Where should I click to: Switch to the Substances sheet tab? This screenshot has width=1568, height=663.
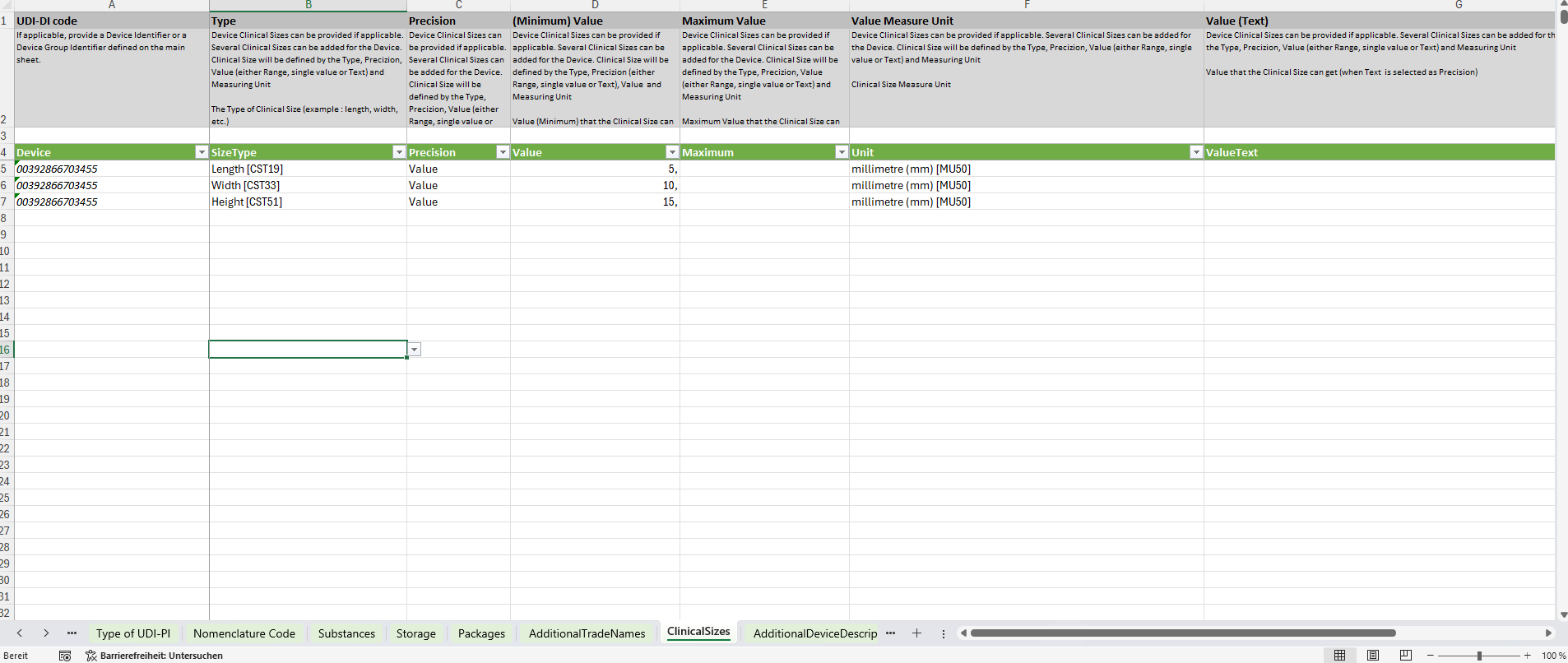click(x=346, y=633)
